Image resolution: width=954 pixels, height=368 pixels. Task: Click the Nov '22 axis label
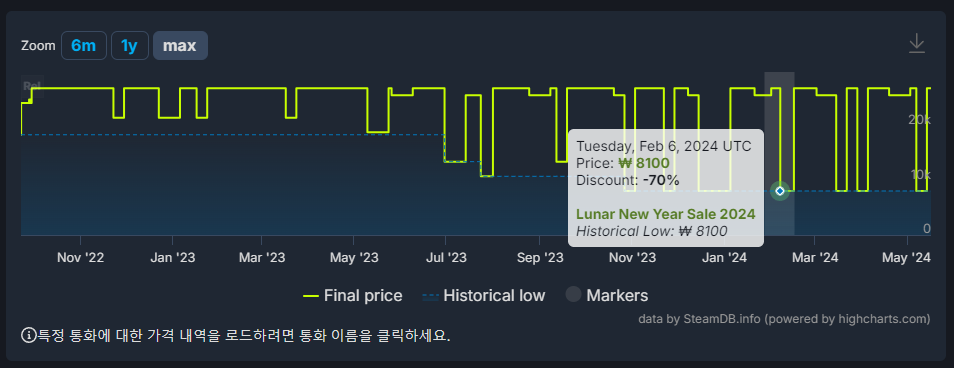pos(80,258)
